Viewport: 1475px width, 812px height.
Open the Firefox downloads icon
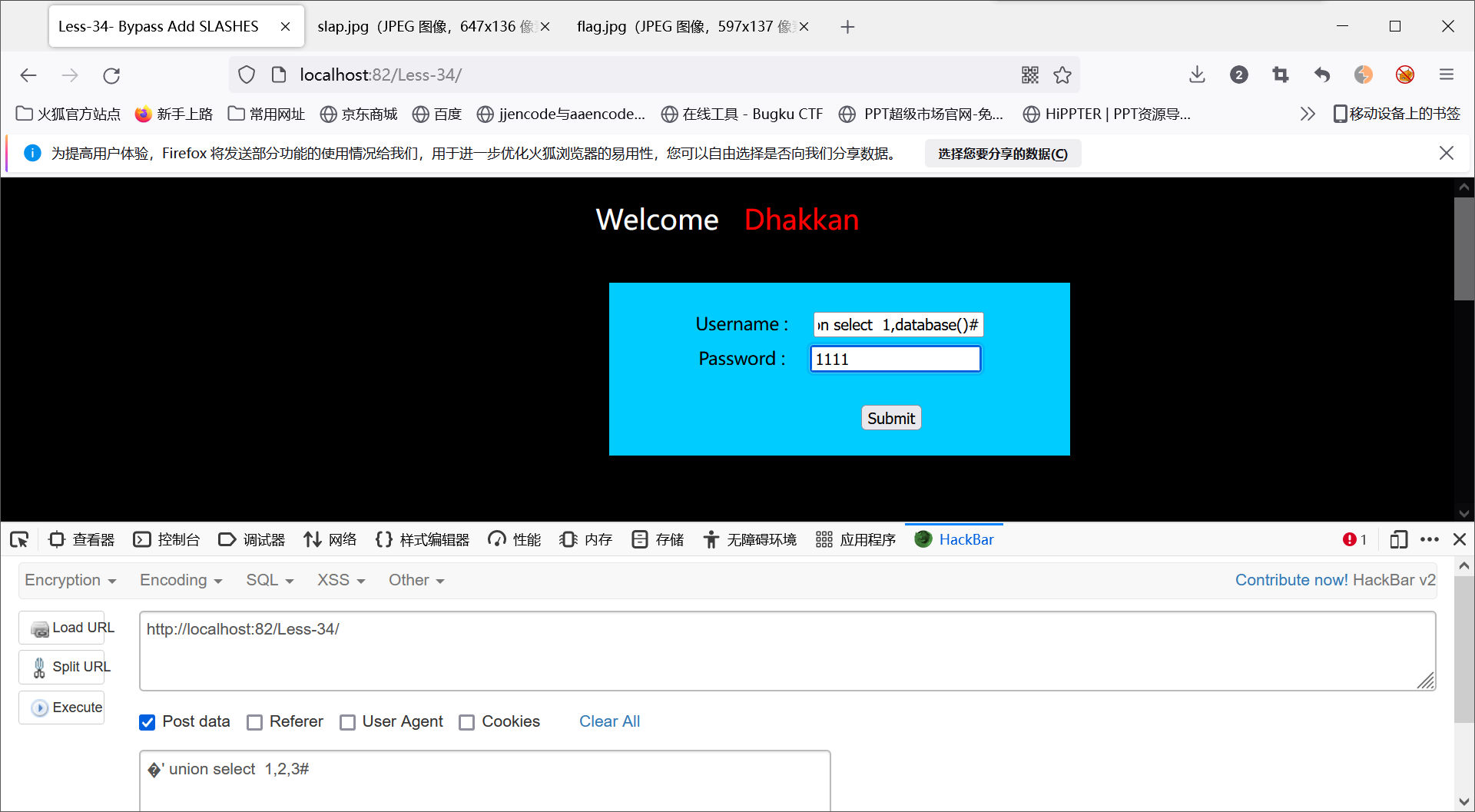[1196, 75]
